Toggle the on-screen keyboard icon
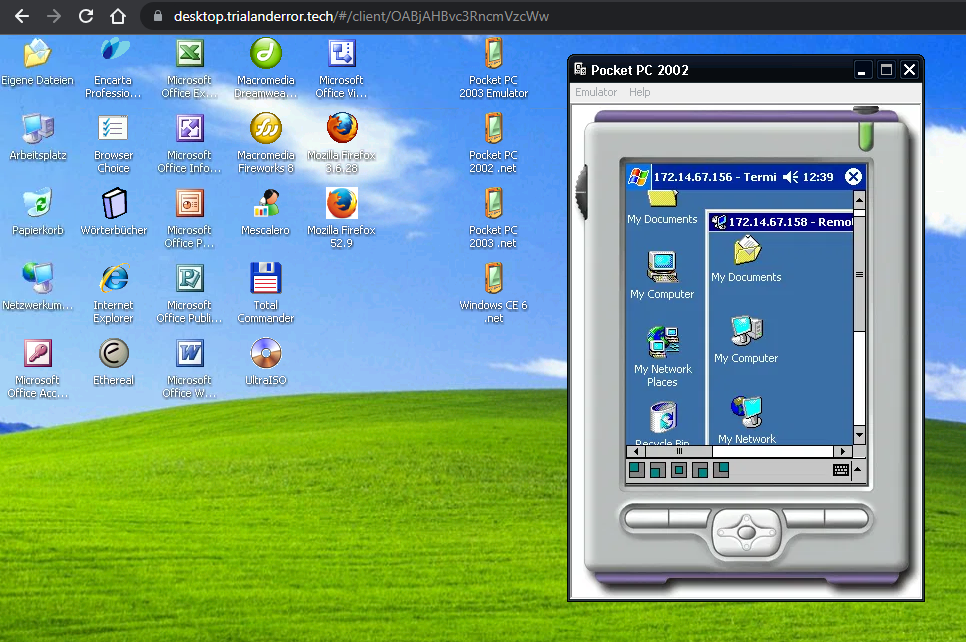 (x=841, y=470)
